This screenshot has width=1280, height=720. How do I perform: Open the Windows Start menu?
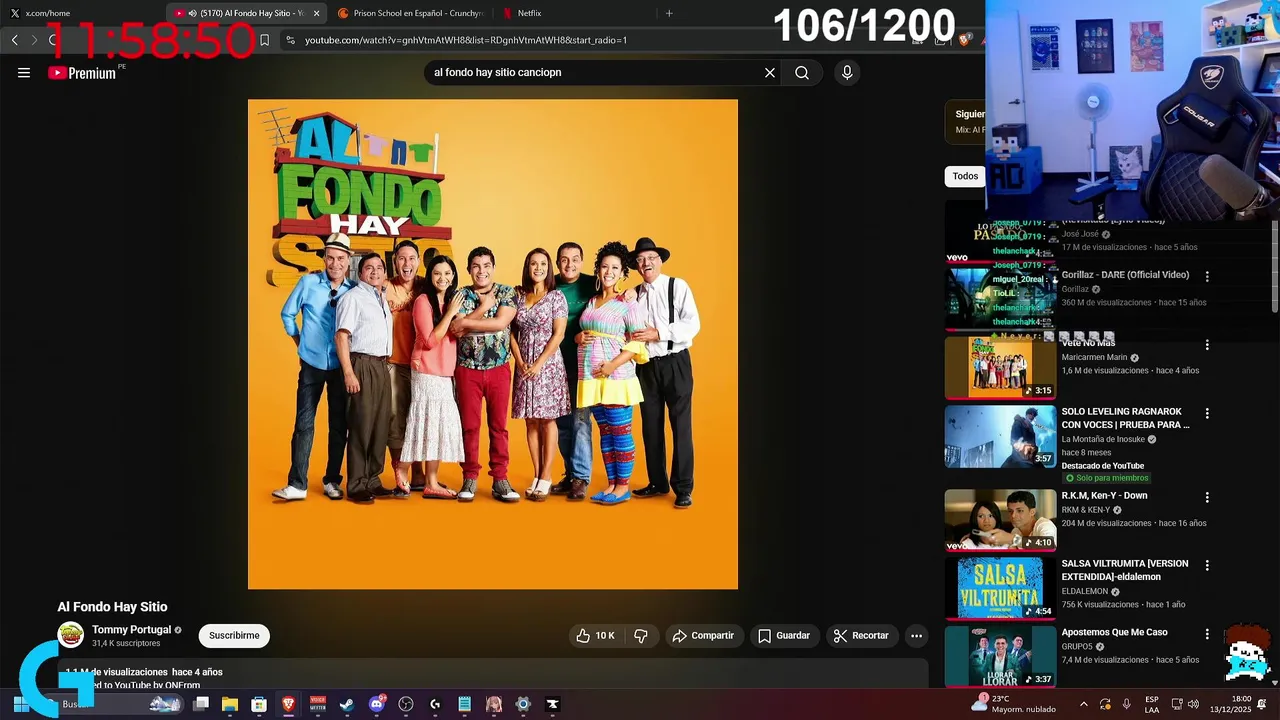tap(20, 704)
